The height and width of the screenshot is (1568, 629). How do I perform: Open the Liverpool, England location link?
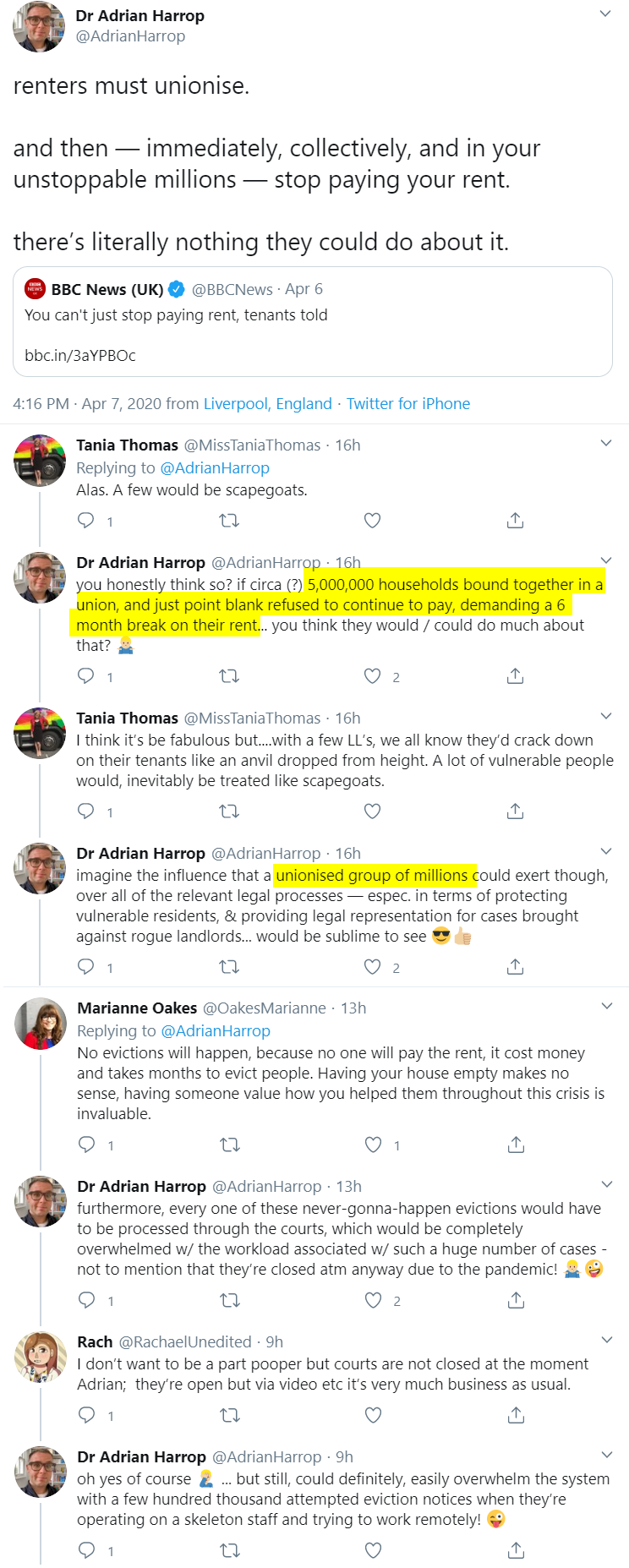tap(267, 404)
